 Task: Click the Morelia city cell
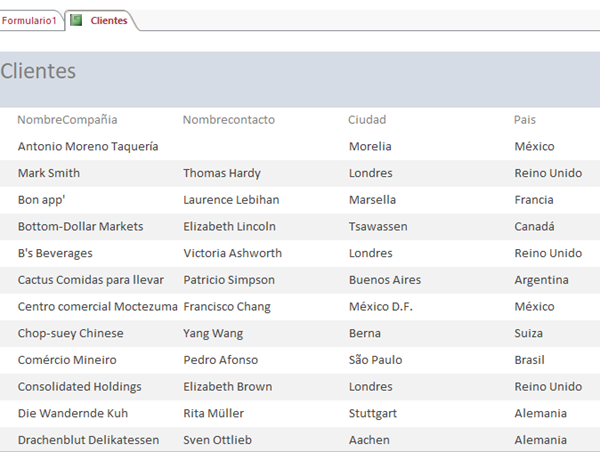click(370, 147)
